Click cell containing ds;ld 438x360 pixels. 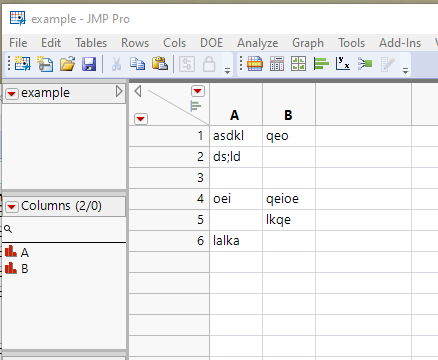click(236, 157)
